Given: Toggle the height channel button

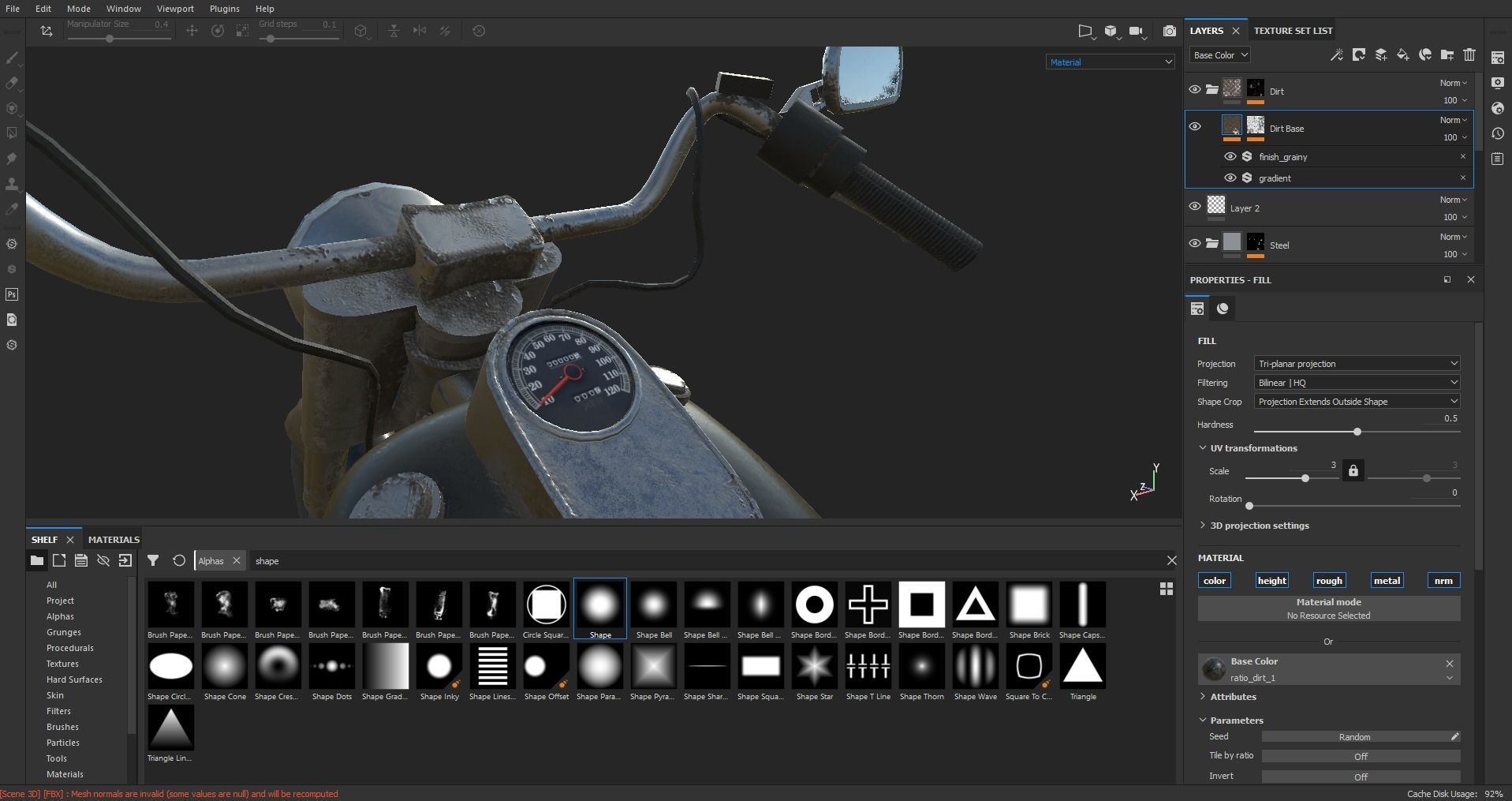Looking at the screenshot, I should click(1271, 580).
